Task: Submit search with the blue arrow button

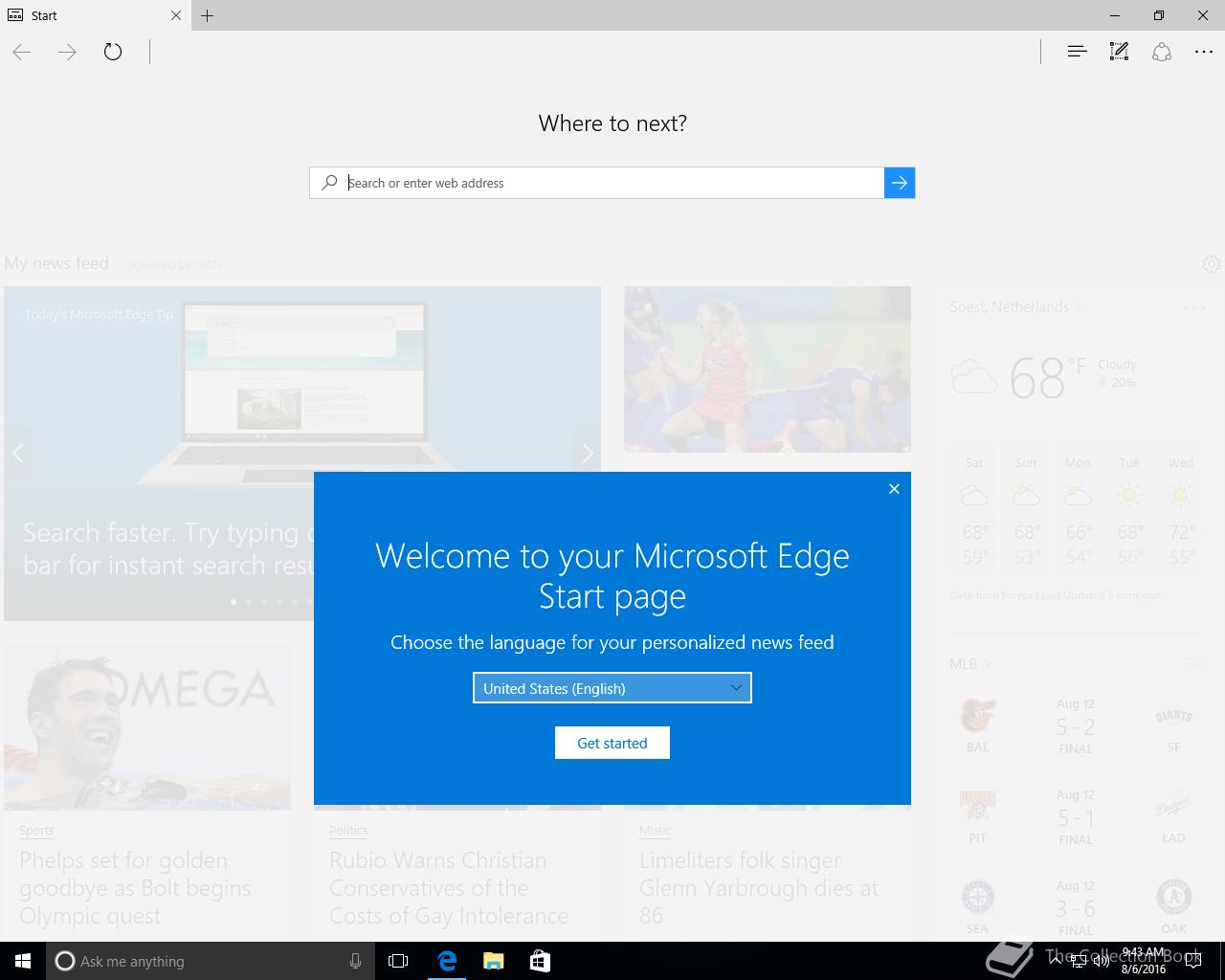Action: (x=900, y=183)
